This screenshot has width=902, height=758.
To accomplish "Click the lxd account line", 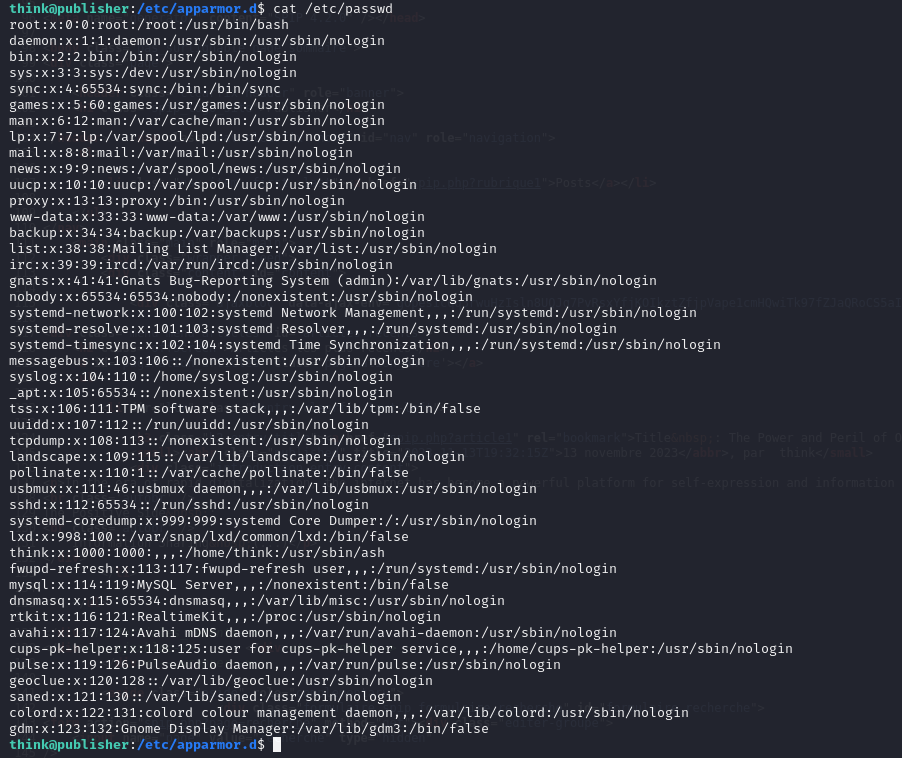I will point(209,537).
